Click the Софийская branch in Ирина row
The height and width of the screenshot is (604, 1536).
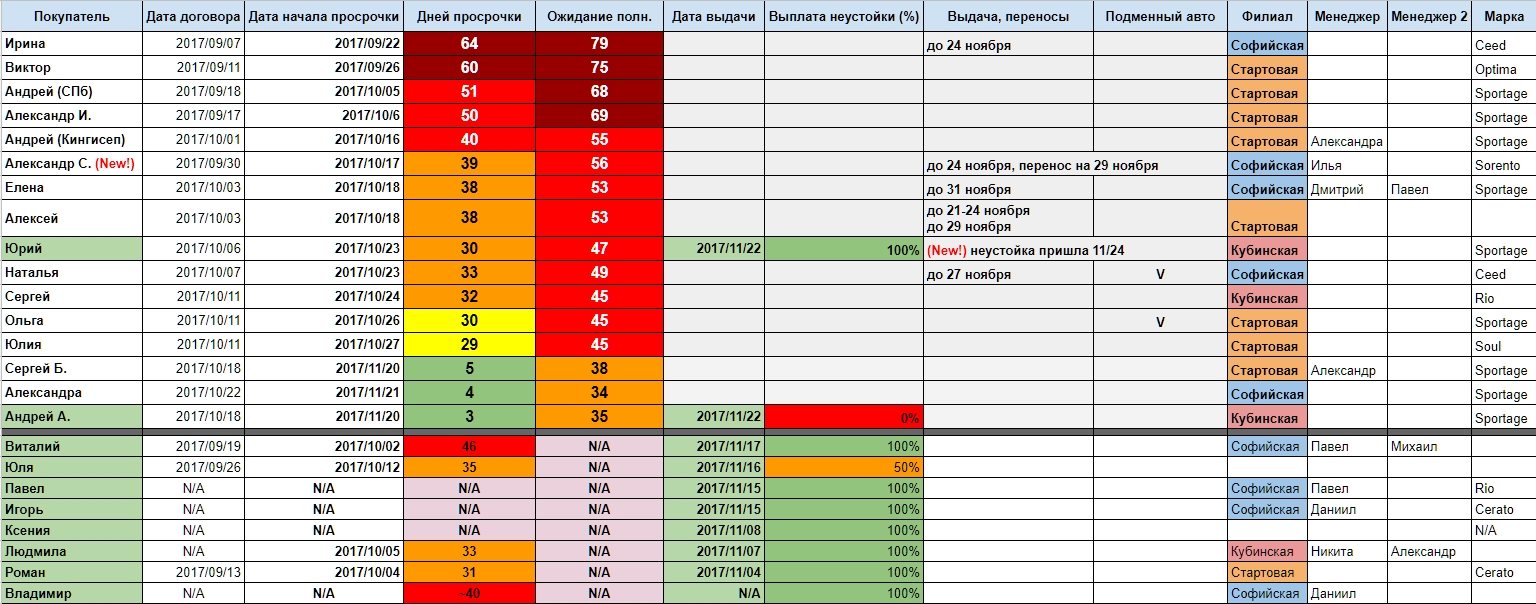[x=1267, y=44]
